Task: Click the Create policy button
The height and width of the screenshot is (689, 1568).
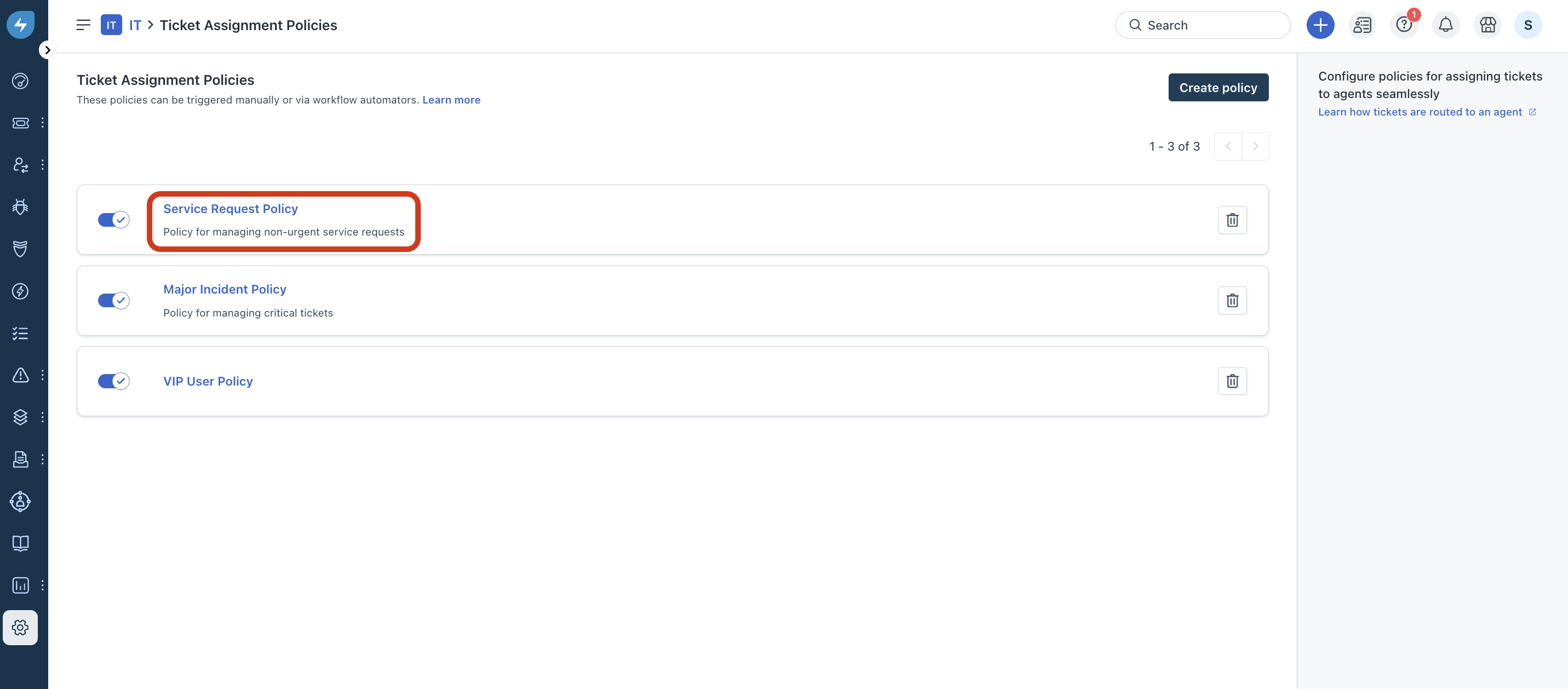Action: [1218, 88]
